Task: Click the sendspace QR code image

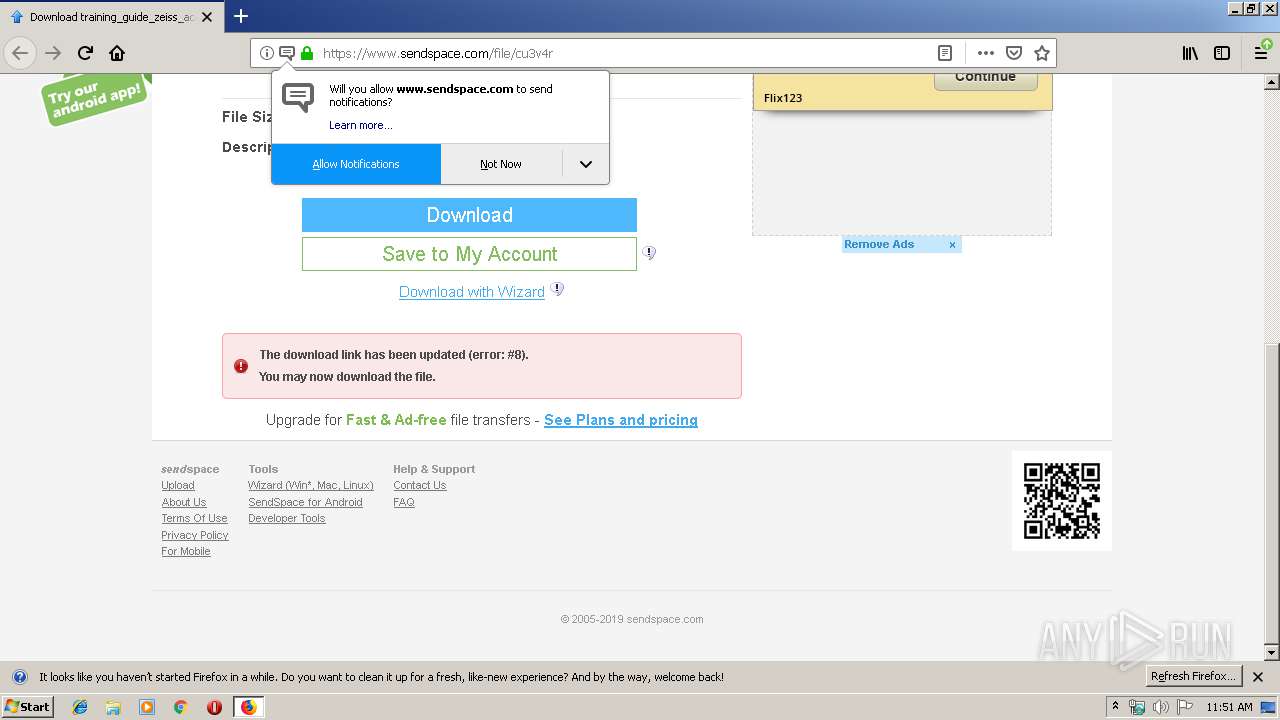Action: pyautogui.click(x=1061, y=500)
